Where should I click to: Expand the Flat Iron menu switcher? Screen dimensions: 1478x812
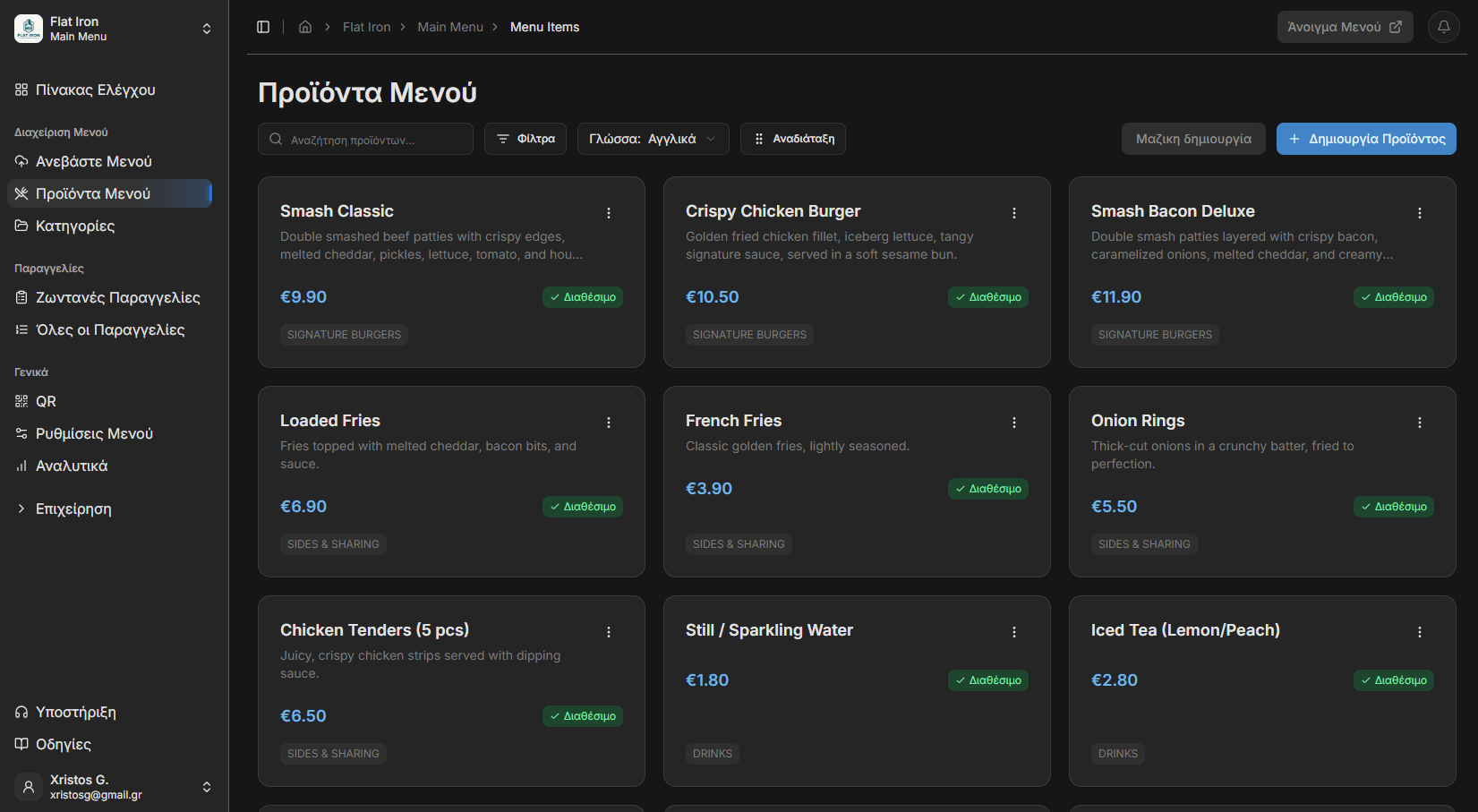coord(114,29)
